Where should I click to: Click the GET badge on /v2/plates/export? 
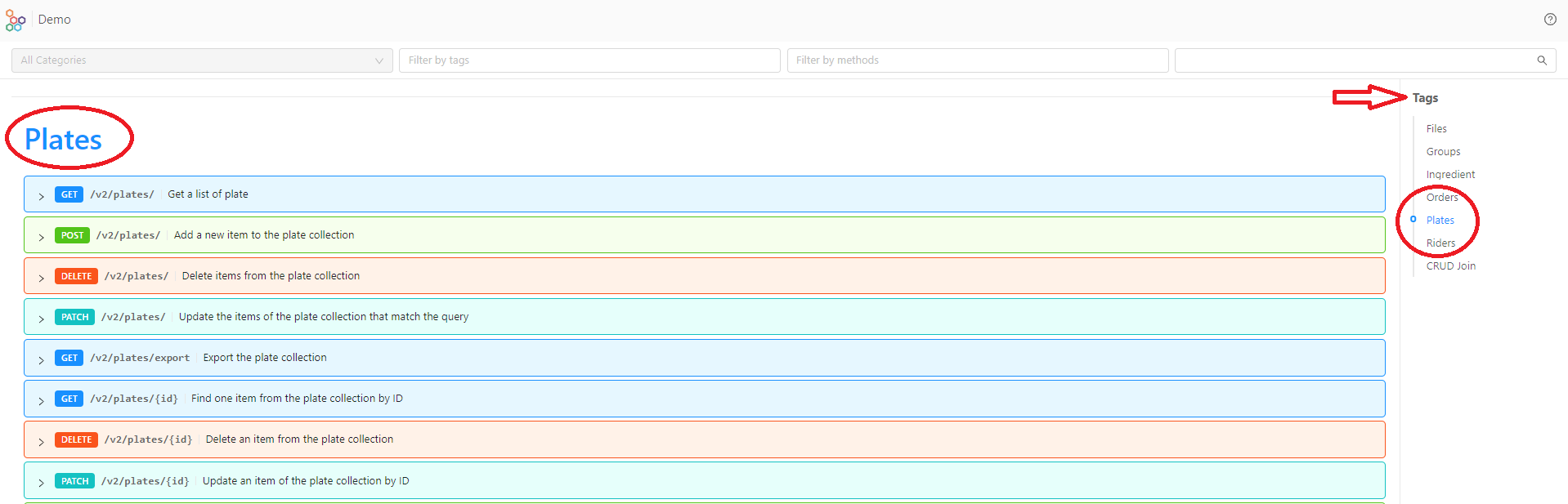point(69,358)
